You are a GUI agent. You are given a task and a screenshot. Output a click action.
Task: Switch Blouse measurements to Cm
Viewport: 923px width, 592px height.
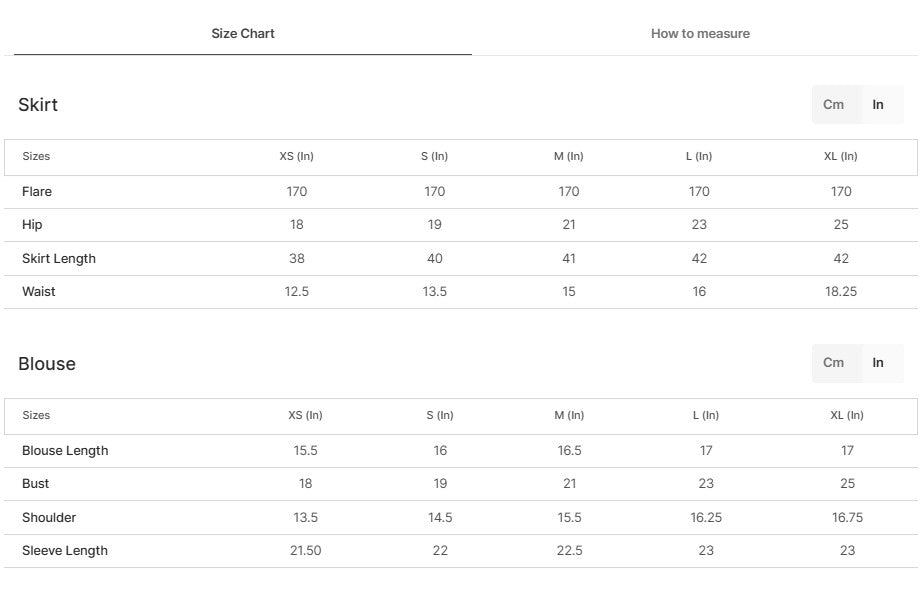tap(834, 363)
